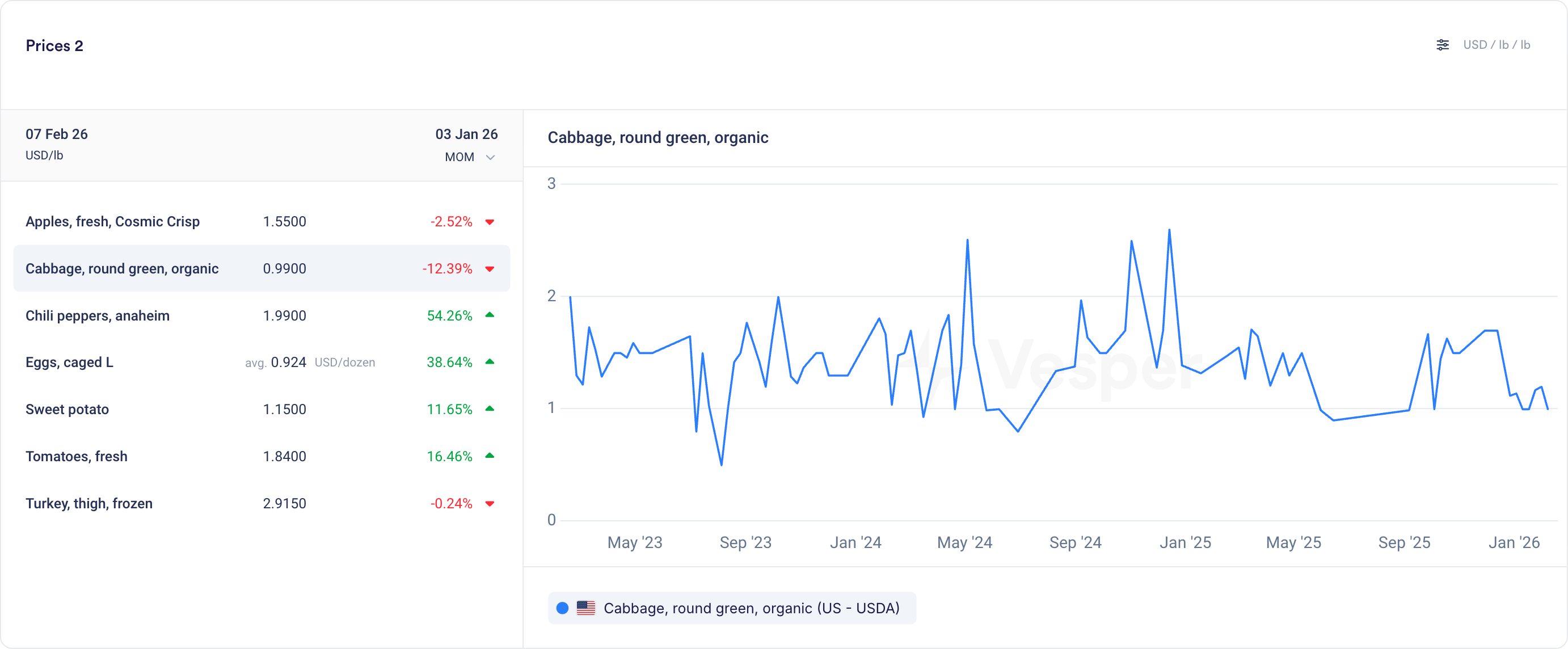Click the green increase arrow beside Eggs
The image size is (1568, 649).
pos(490,363)
